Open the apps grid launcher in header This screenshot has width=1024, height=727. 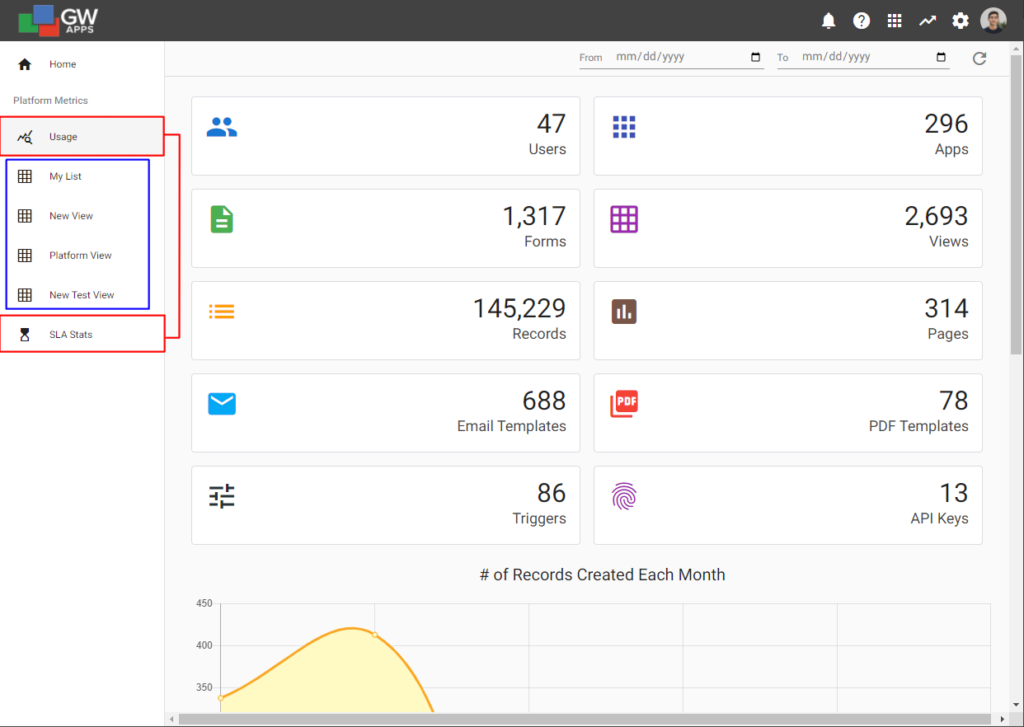(x=895, y=21)
